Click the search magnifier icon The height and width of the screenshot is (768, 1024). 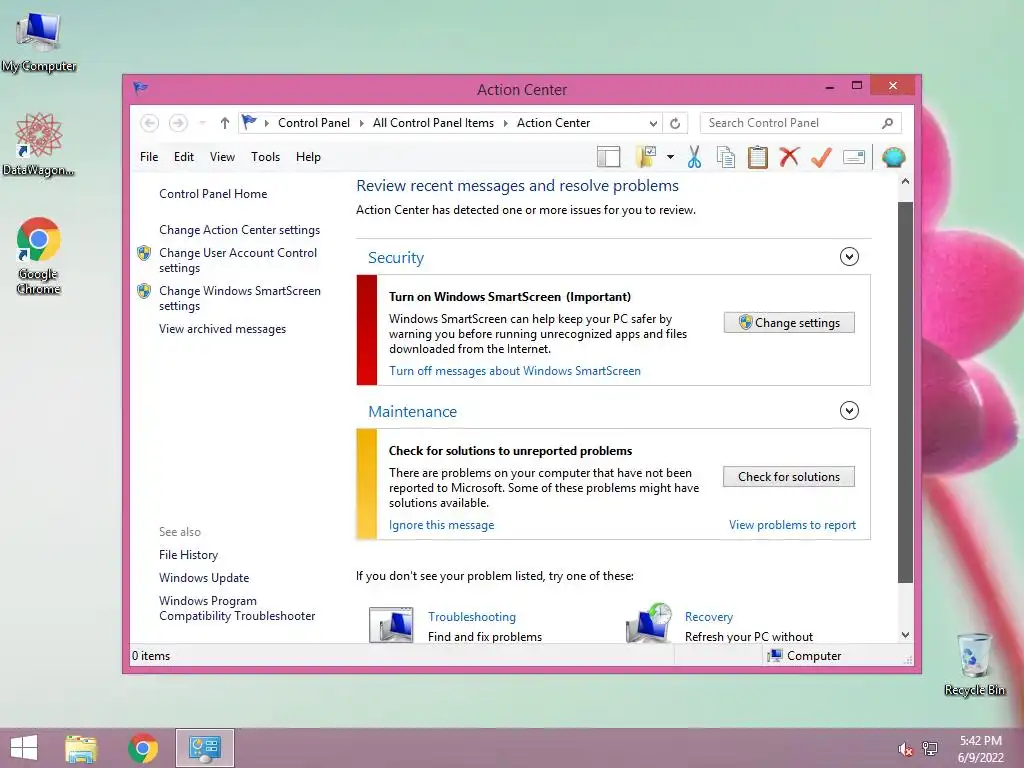[887, 123]
